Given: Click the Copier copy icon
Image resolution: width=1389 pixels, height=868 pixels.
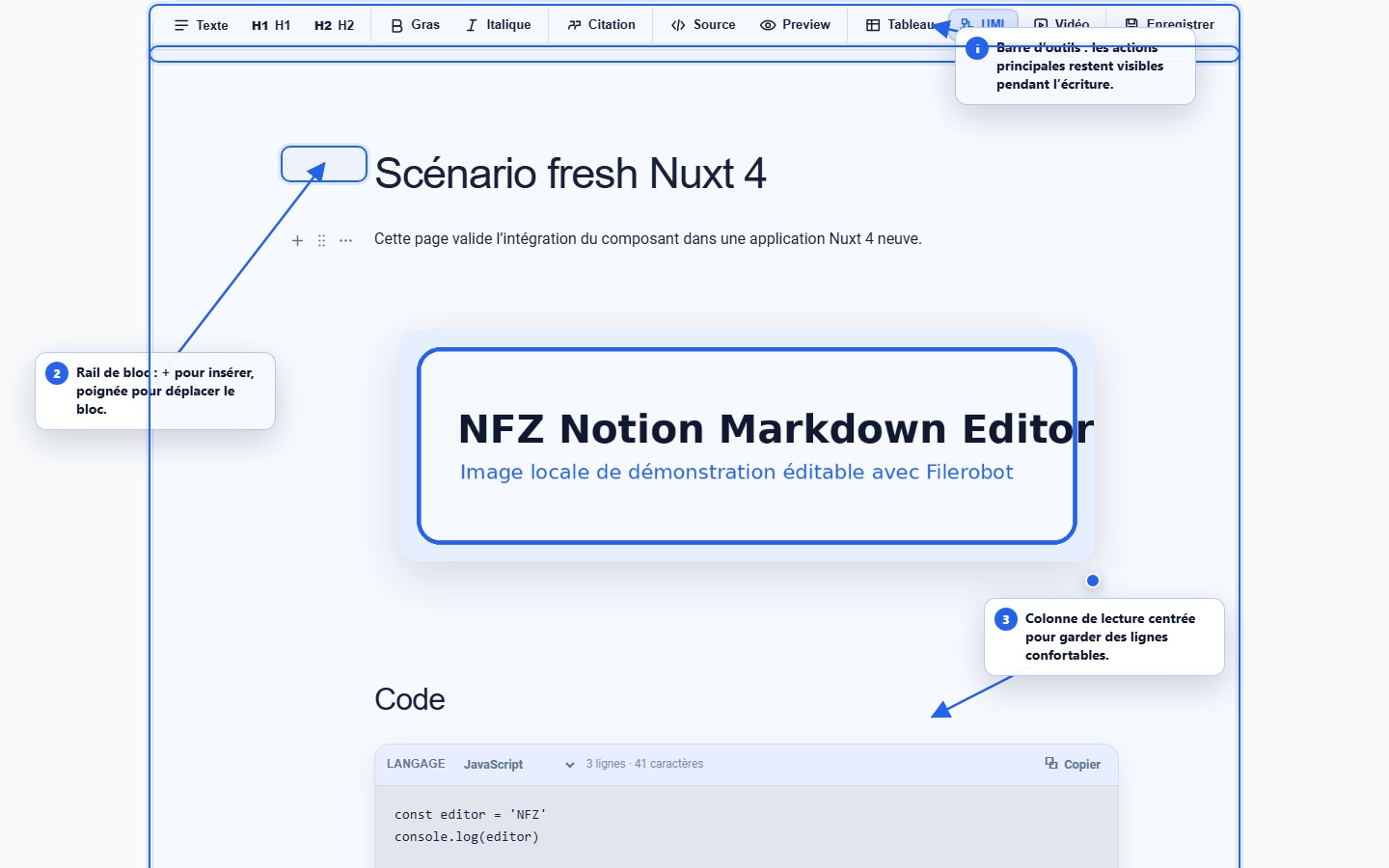Looking at the screenshot, I should pos(1051,763).
